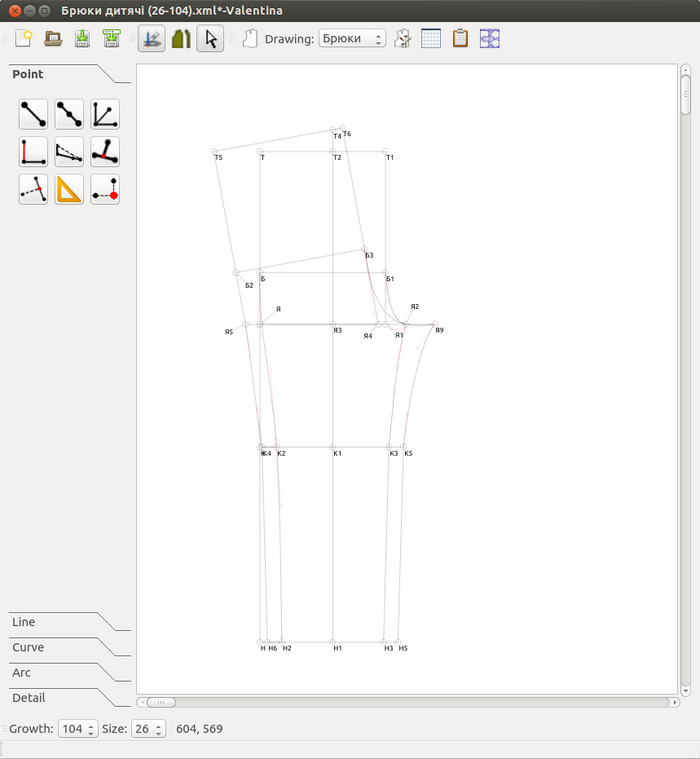700x759 pixels.
Task: Switch to Draw mode
Action: 152,38
